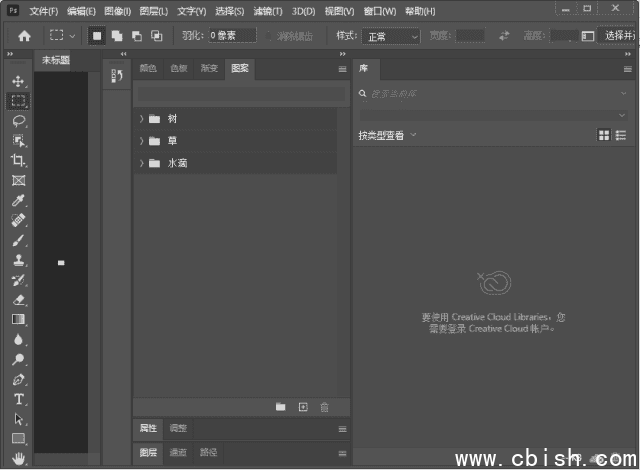Open marquee tool preset picker arrow
This screenshot has width=640, height=470.
point(72,36)
